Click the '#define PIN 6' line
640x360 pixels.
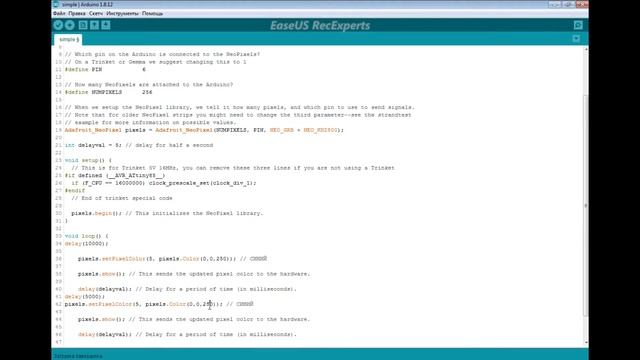105,69
